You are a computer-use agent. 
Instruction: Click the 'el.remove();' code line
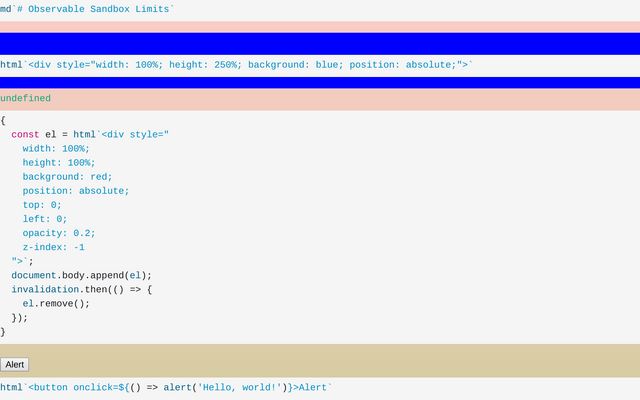[56, 304]
